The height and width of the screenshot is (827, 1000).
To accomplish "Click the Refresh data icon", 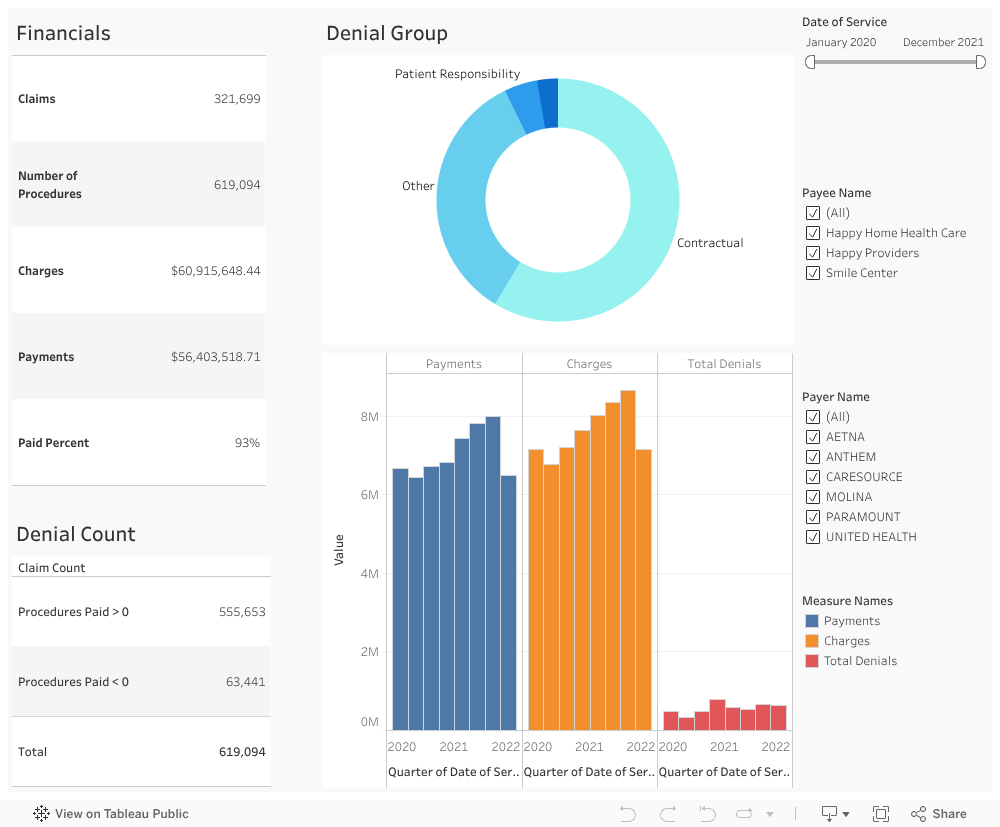I will click(x=745, y=814).
